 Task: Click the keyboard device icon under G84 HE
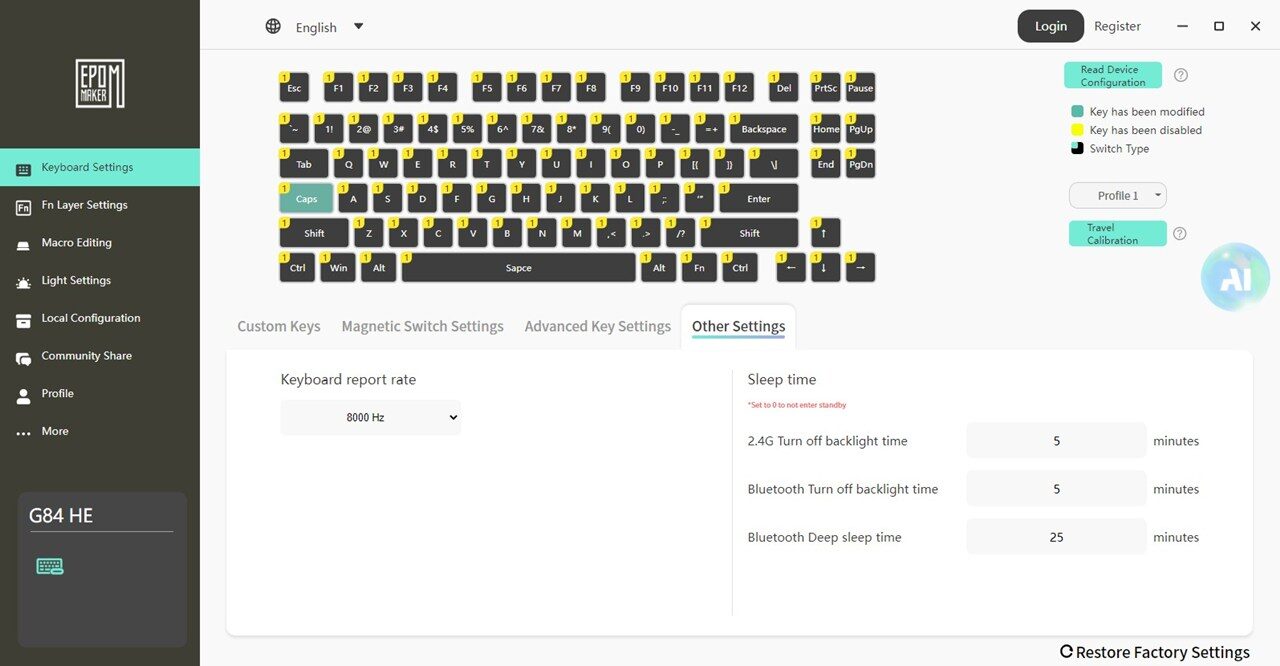tap(50, 567)
